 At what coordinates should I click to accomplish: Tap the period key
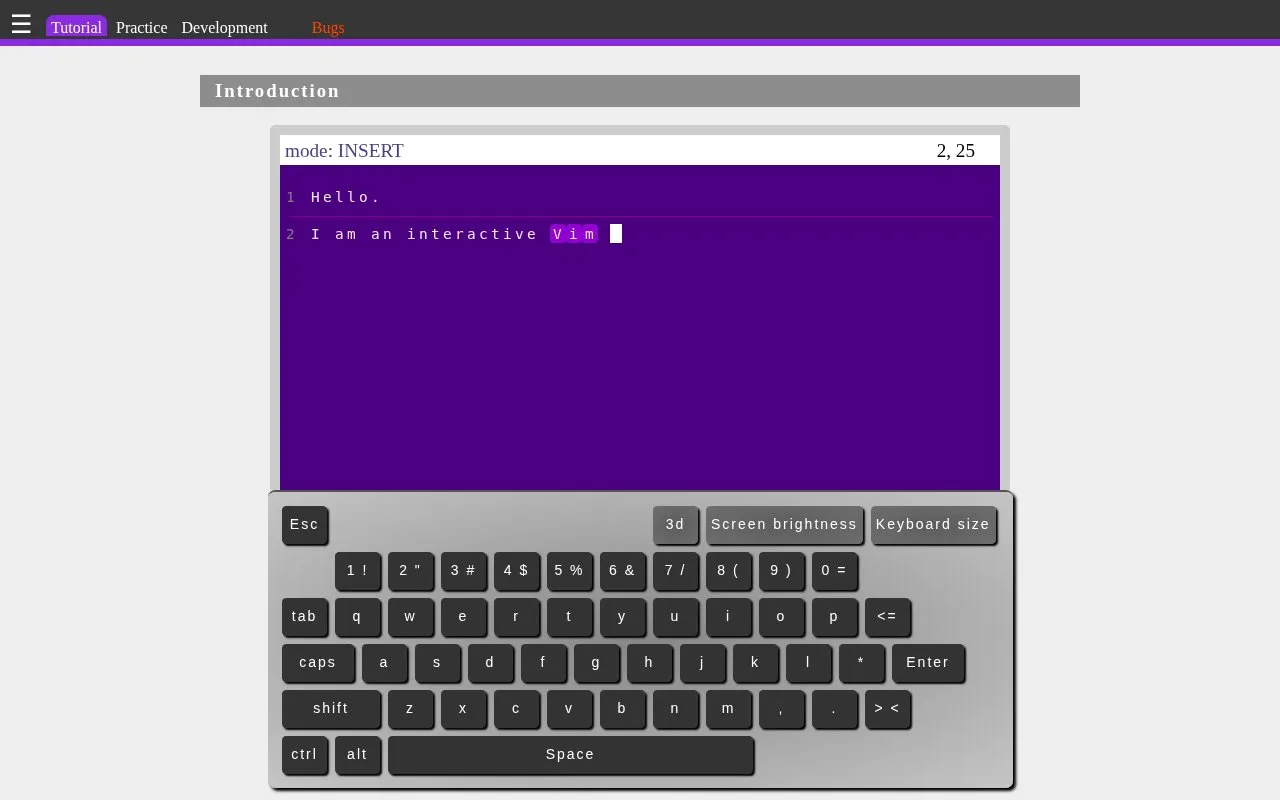point(834,709)
